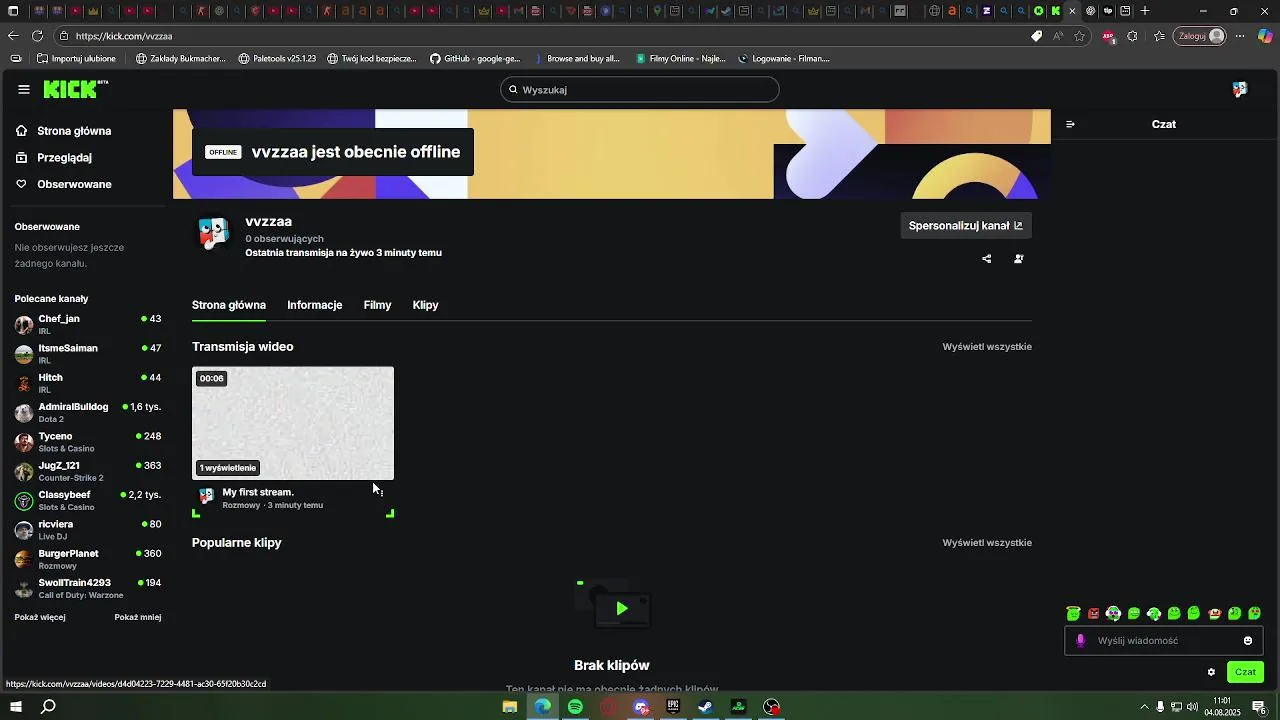This screenshot has width=1280, height=720.
Task: Click the browser back arrow
Action: 13,36
